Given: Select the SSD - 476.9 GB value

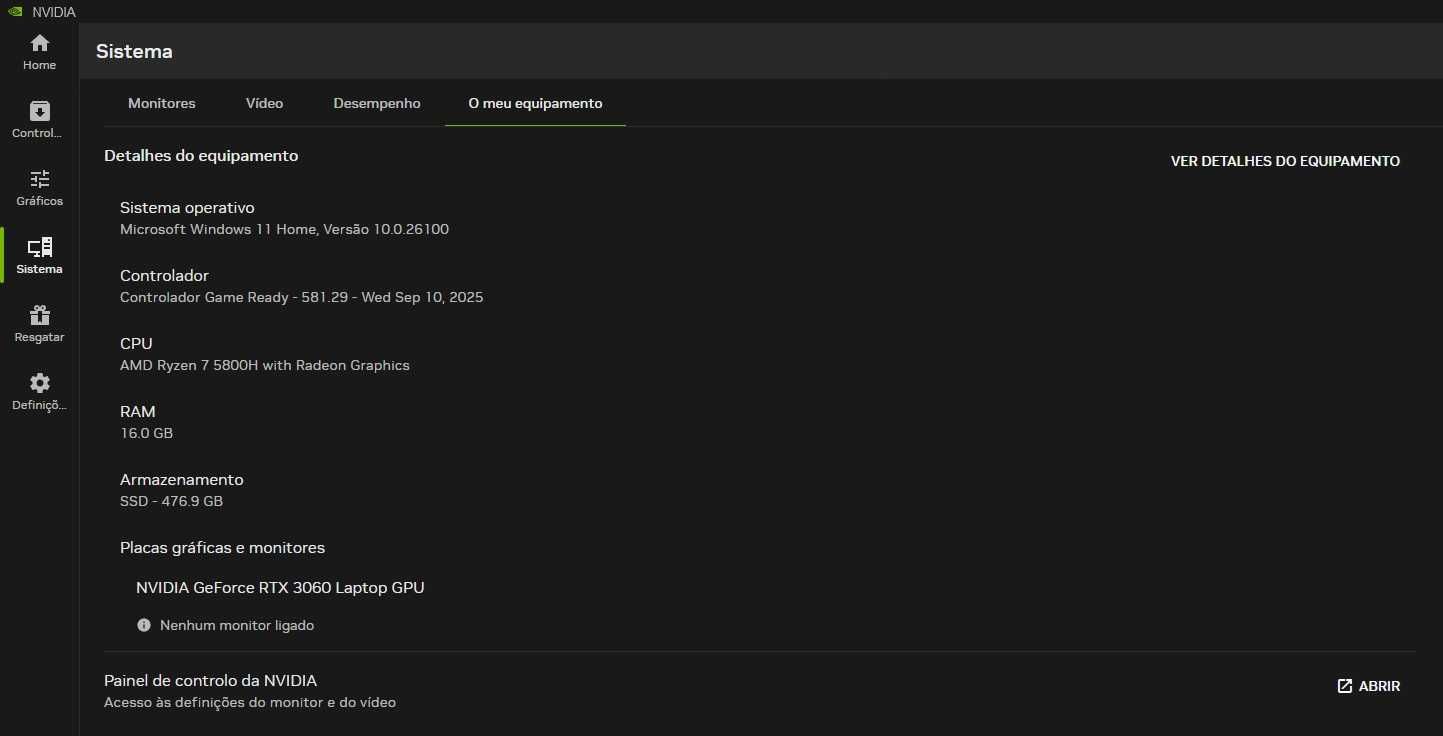Looking at the screenshot, I should (171, 501).
